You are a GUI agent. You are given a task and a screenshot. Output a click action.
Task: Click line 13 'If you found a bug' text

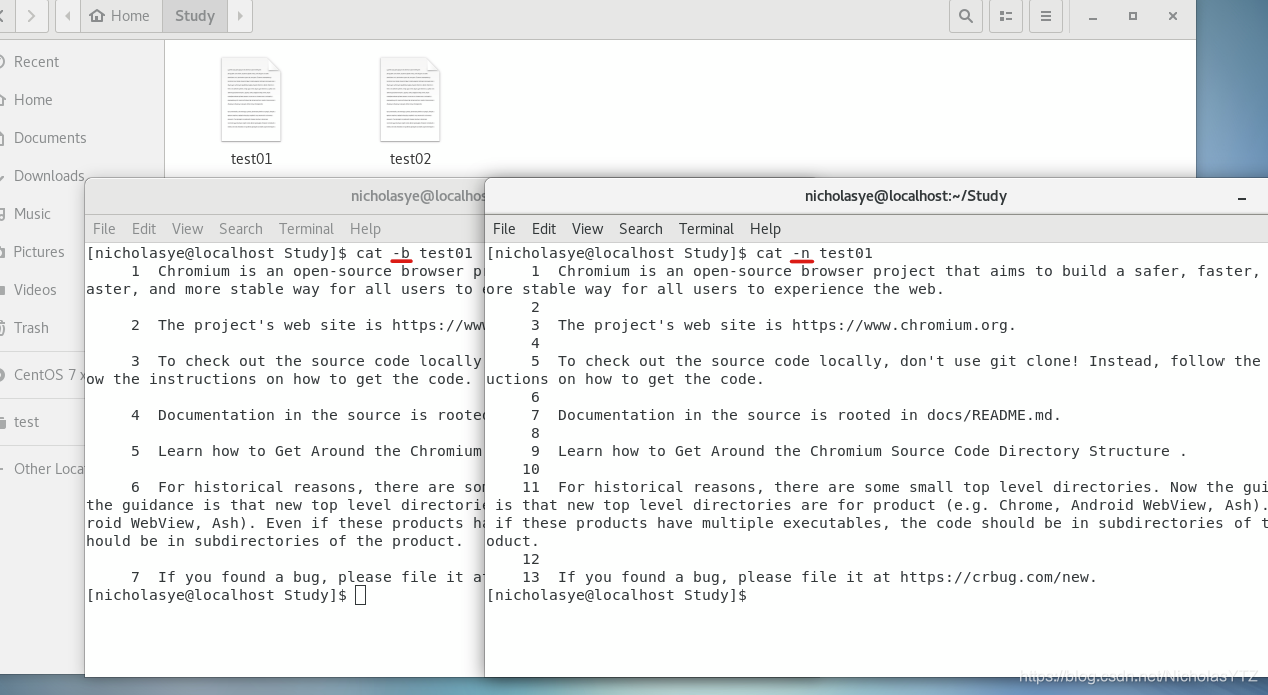coord(827,577)
